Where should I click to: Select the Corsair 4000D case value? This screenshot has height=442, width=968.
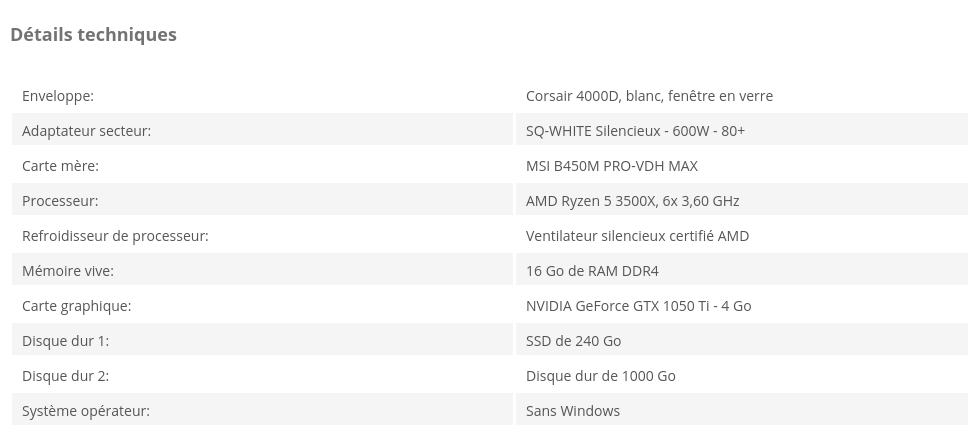pyautogui.click(x=649, y=96)
